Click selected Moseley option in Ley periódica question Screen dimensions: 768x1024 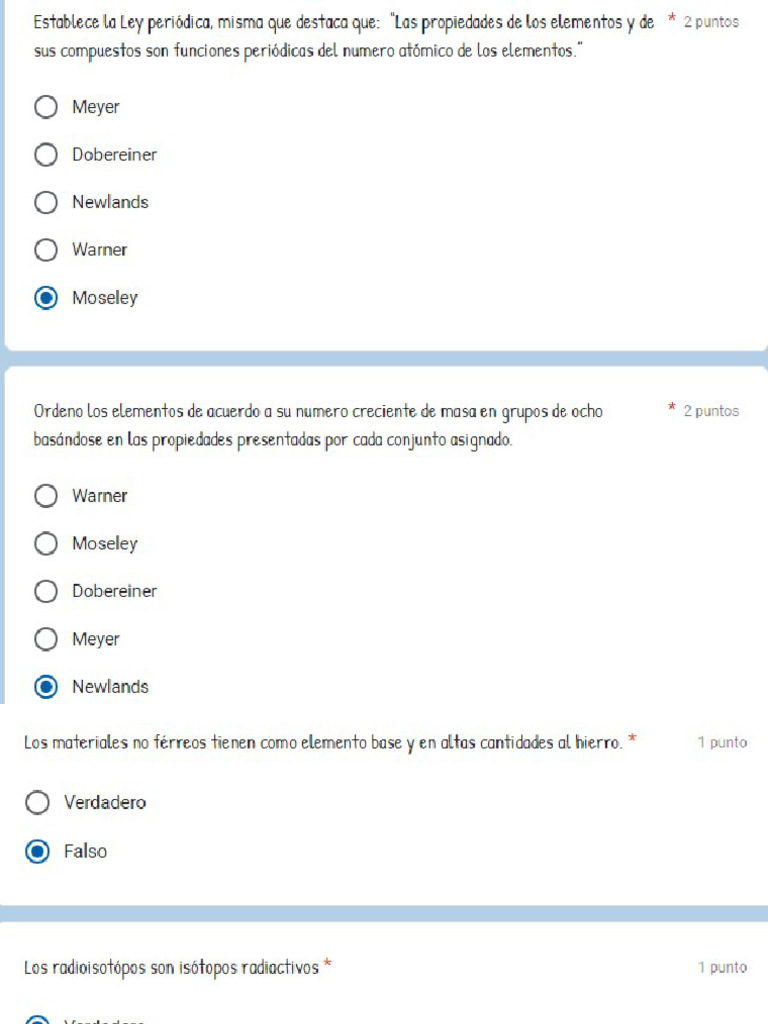click(46, 298)
